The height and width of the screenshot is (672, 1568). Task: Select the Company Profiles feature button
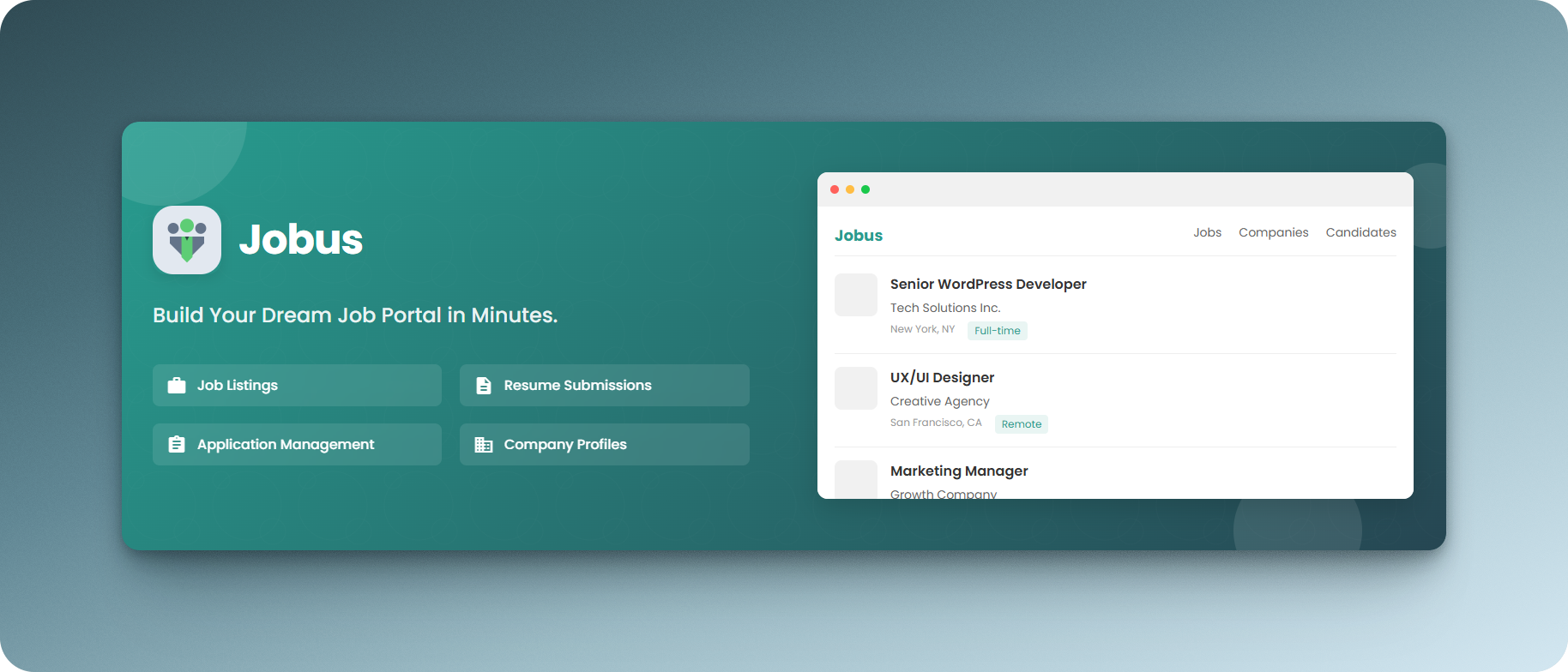pyautogui.click(x=605, y=444)
